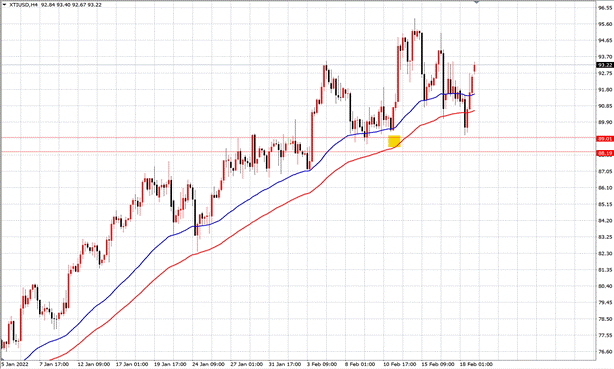Select the yellow rectangle drawn on the chart
The width and height of the screenshot is (614, 369).
click(x=394, y=141)
